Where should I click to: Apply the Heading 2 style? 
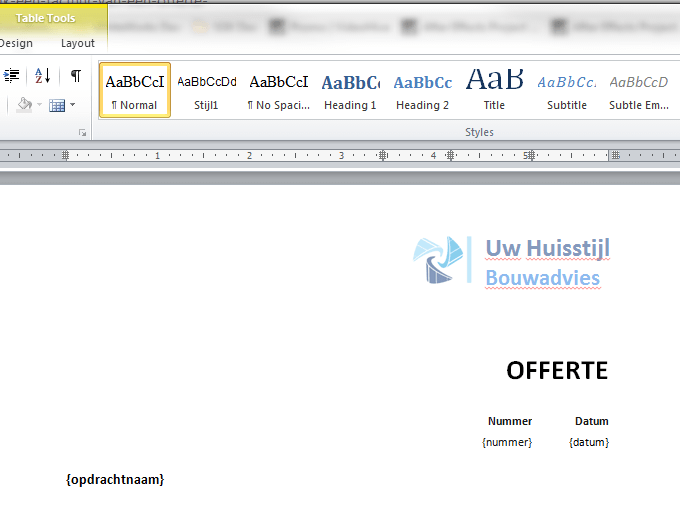coord(422,90)
